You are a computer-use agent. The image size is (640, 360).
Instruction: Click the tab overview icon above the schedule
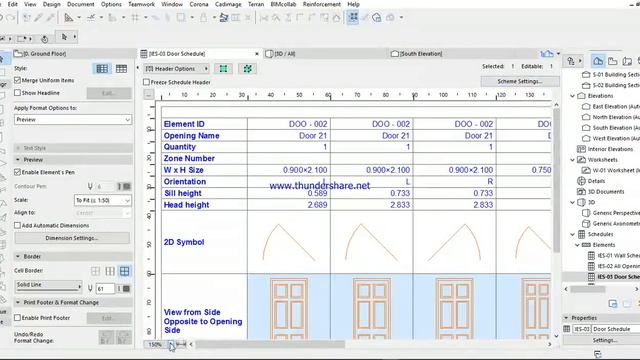[547, 53]
